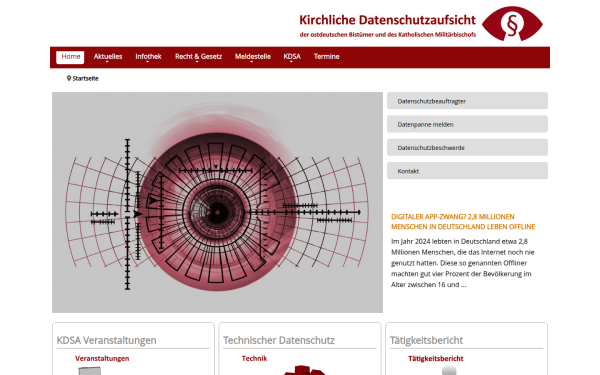Open the red Tätigkeitsbericht link
Viewport: 600px width, 375px height.
pyautogui.click(x=435, y=359)
